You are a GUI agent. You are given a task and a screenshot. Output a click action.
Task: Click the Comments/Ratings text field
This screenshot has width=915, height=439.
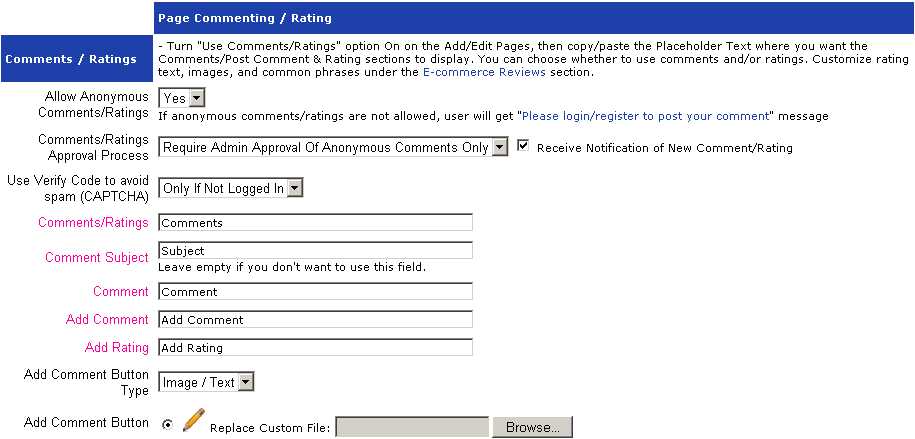click(x=316, y=222)
